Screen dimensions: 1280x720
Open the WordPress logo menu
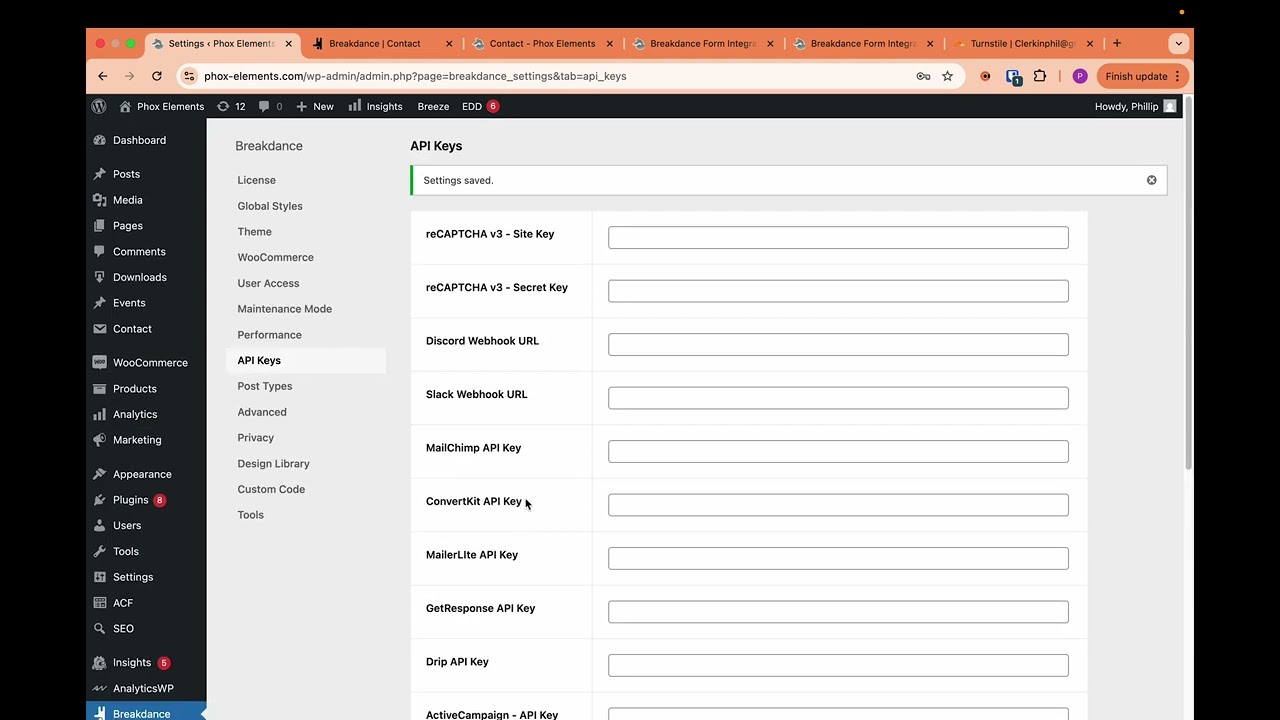pyautogui.click(x=99, y=106)
